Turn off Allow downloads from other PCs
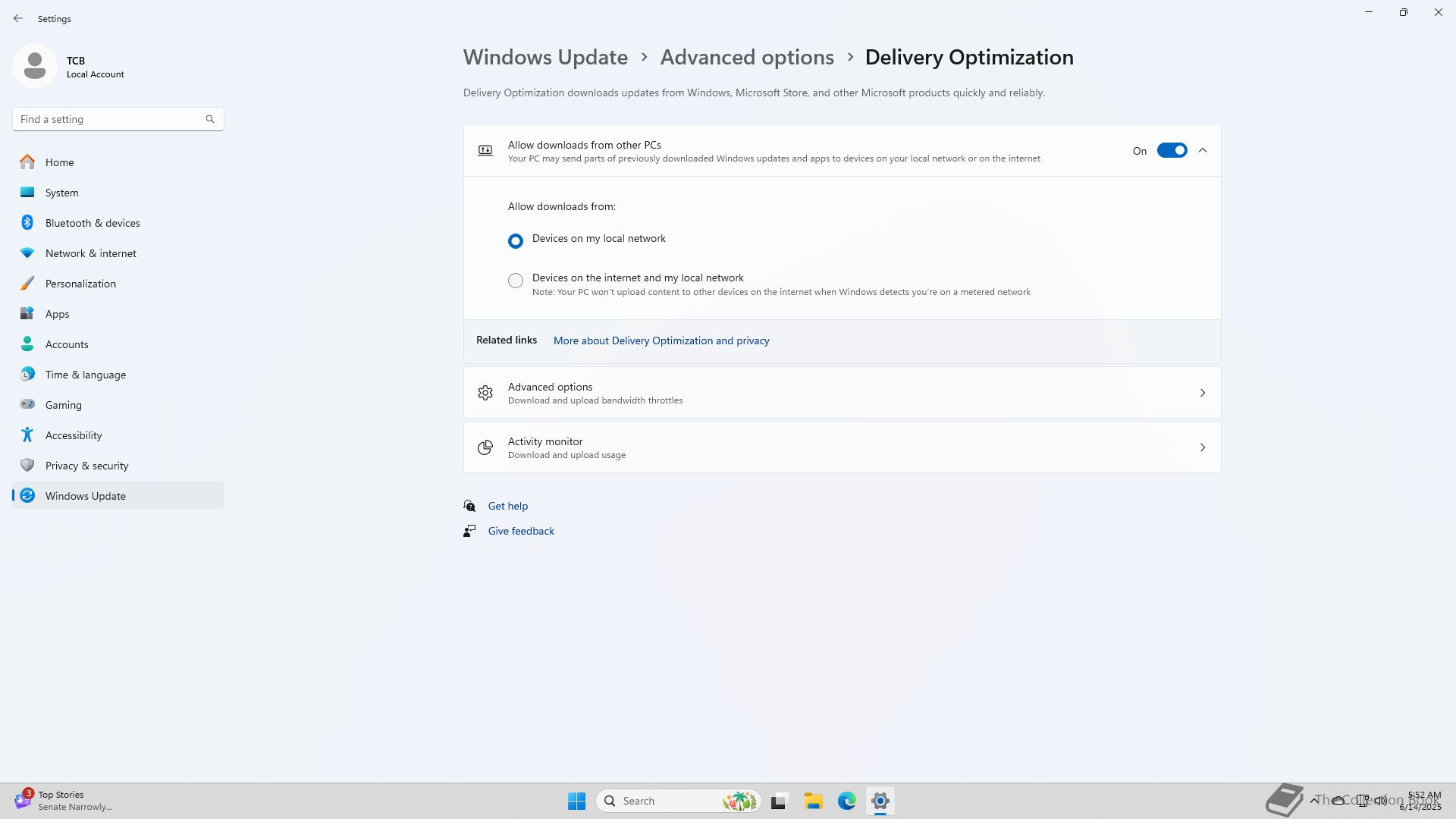Image resolution: width=1456 pixels, height=819 pixels. point(1172,151)
